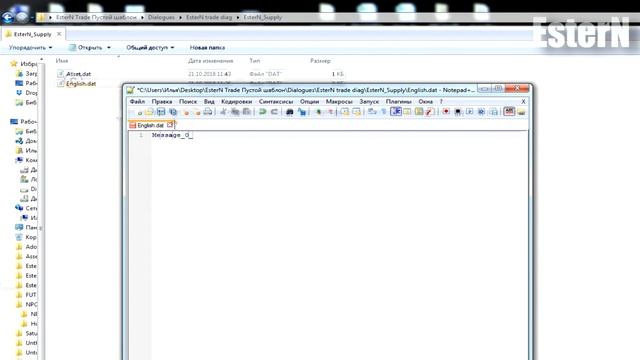
Task: Open the Replace dialog from its toolbar icon
Action: click(302, 111)
